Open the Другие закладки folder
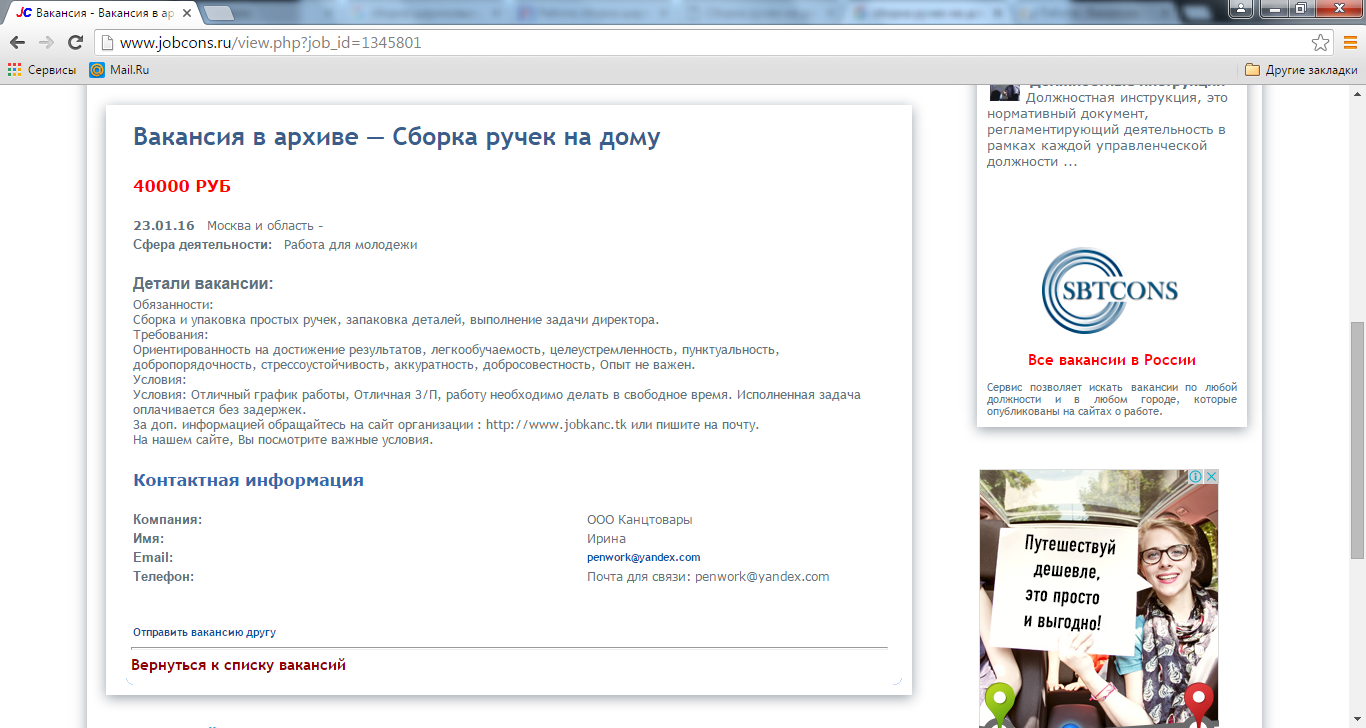This screenshot has height=728, width=1366. pyautogui.click(x=1301, y=70)
